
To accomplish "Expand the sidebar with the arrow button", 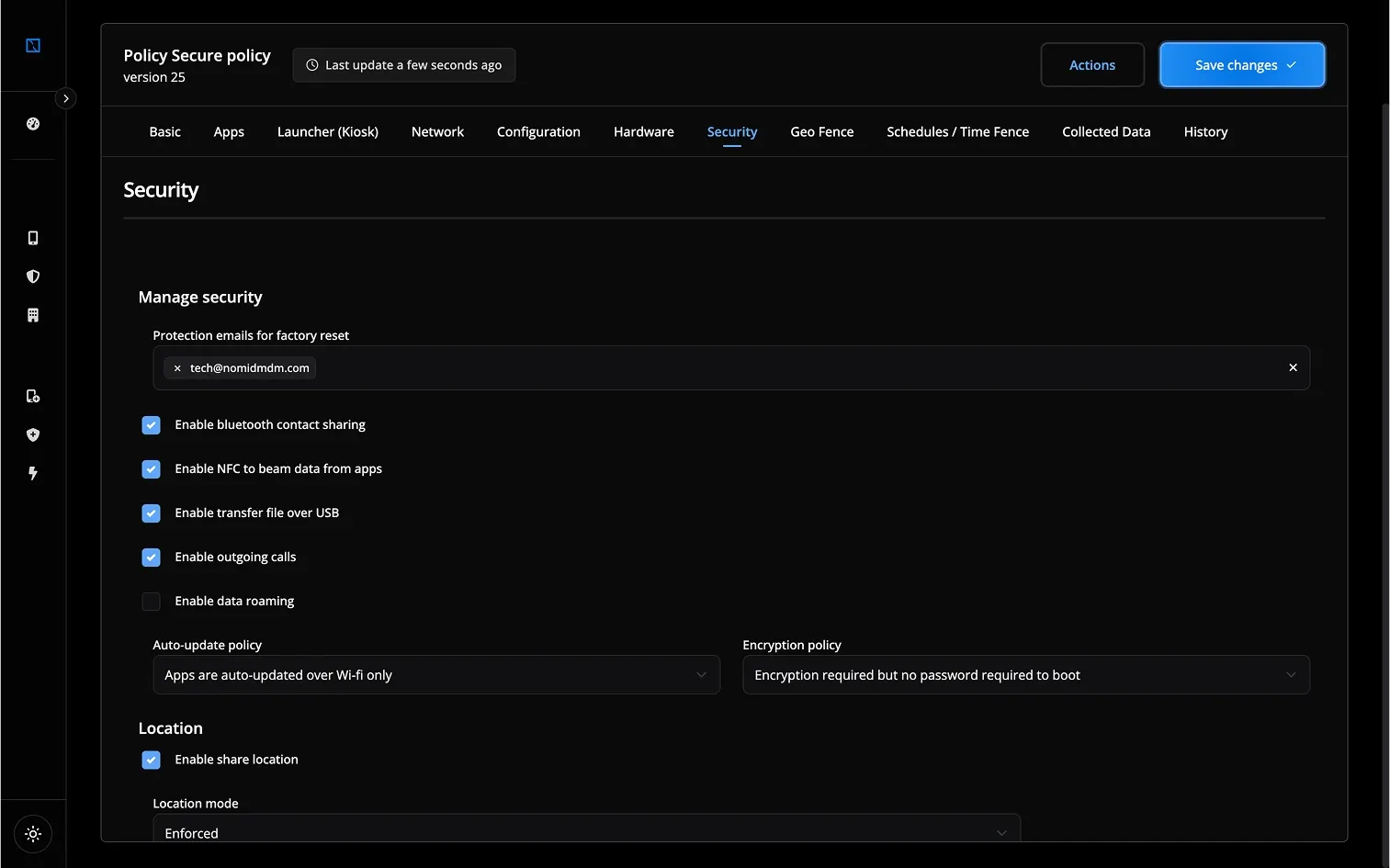I will [65, 98].
